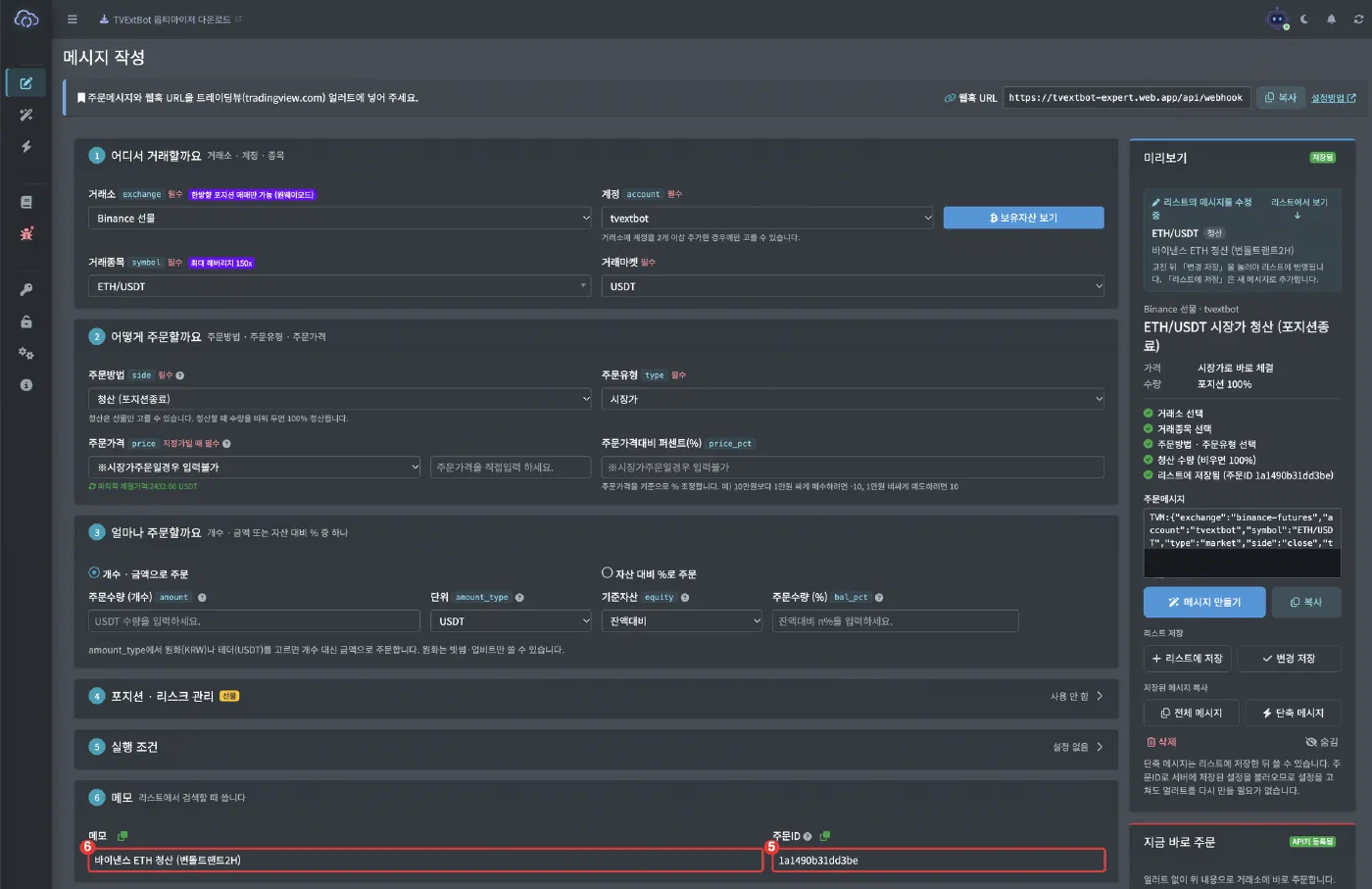Hide the saved message with 숨김
Screen dimensions: 1372x889
tap(1322, 742)
